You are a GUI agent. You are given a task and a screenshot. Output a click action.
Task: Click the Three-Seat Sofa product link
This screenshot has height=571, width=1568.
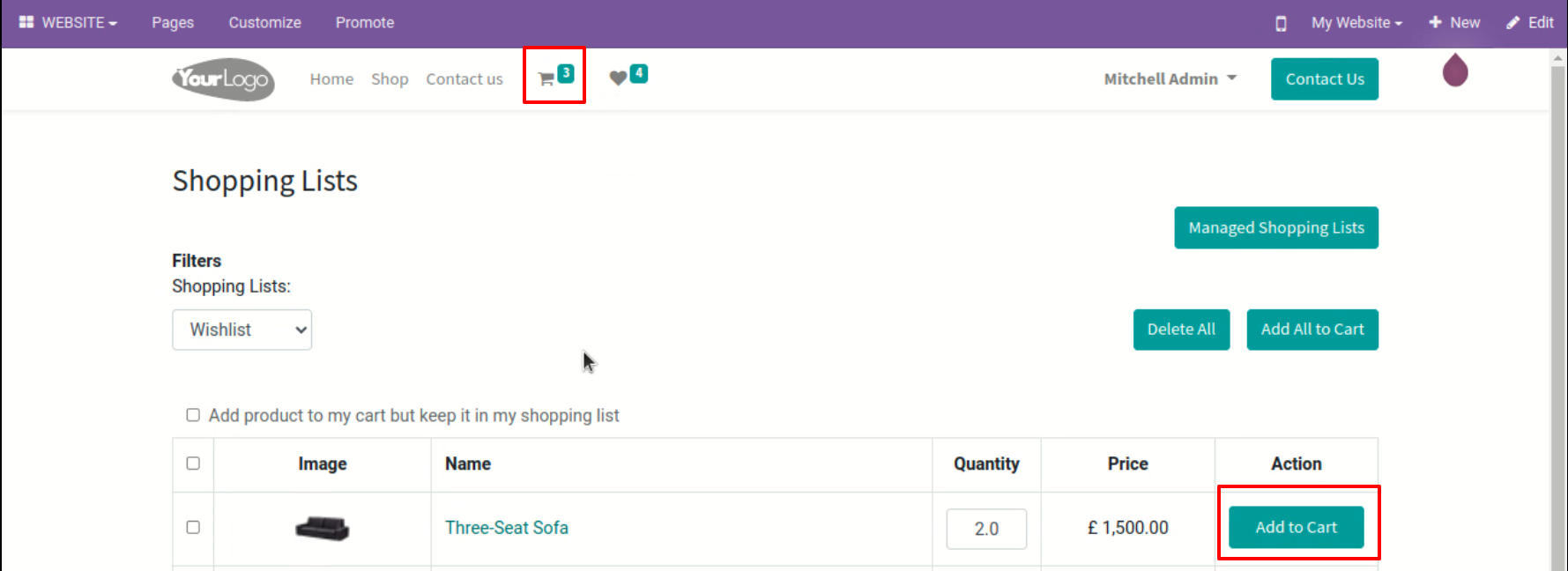click(506, 527)
